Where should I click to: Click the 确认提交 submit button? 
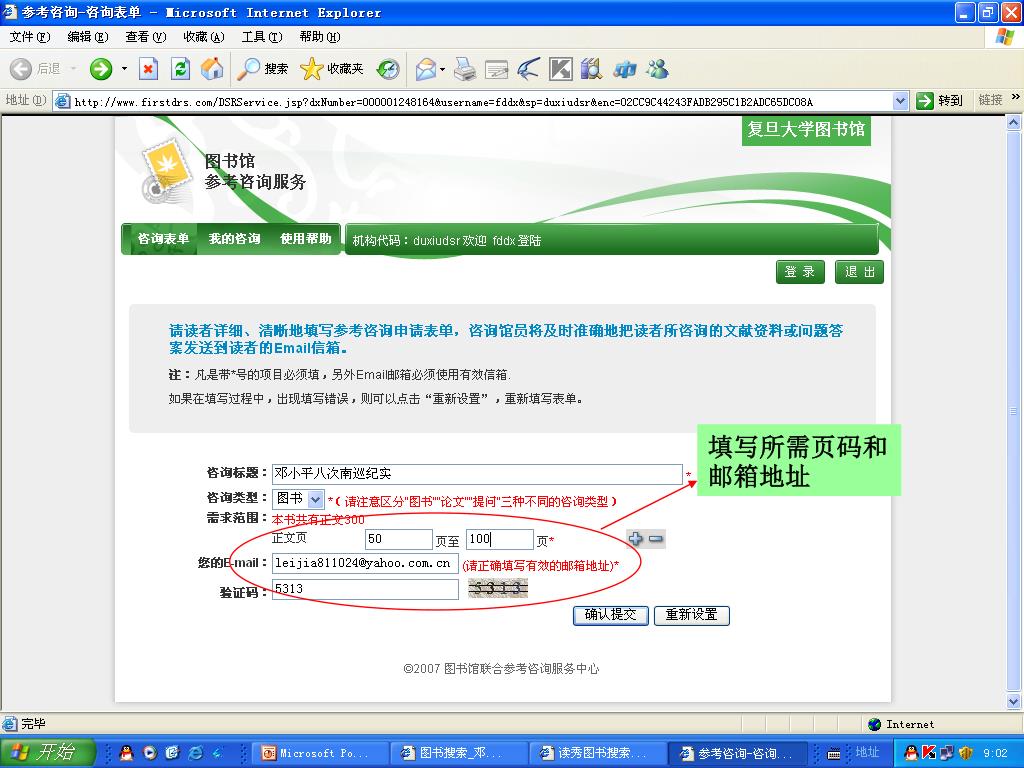pyautogui.click(x=611, y=615)
